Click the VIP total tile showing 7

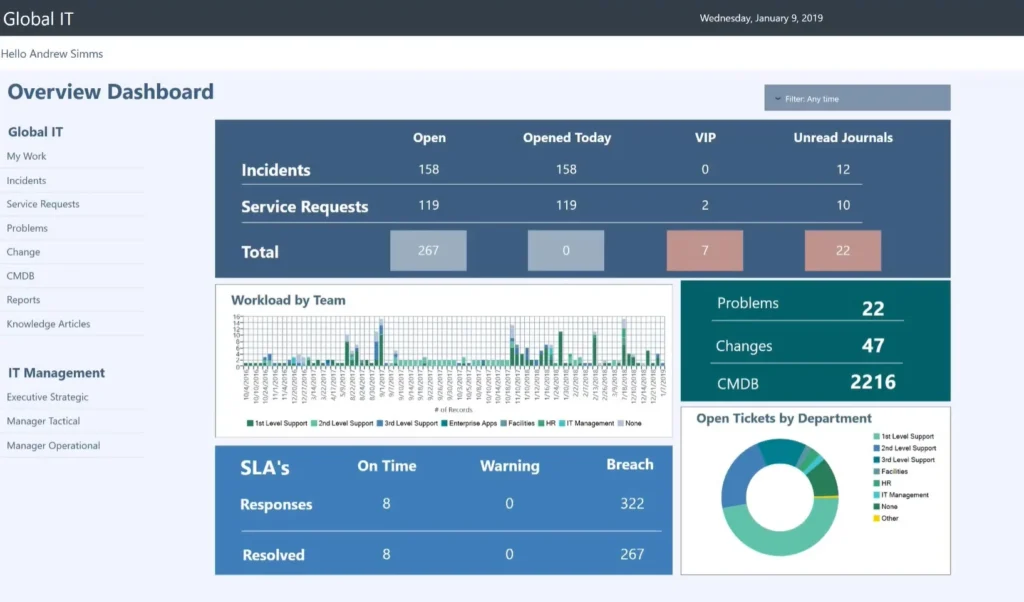(x=704, y=251)
